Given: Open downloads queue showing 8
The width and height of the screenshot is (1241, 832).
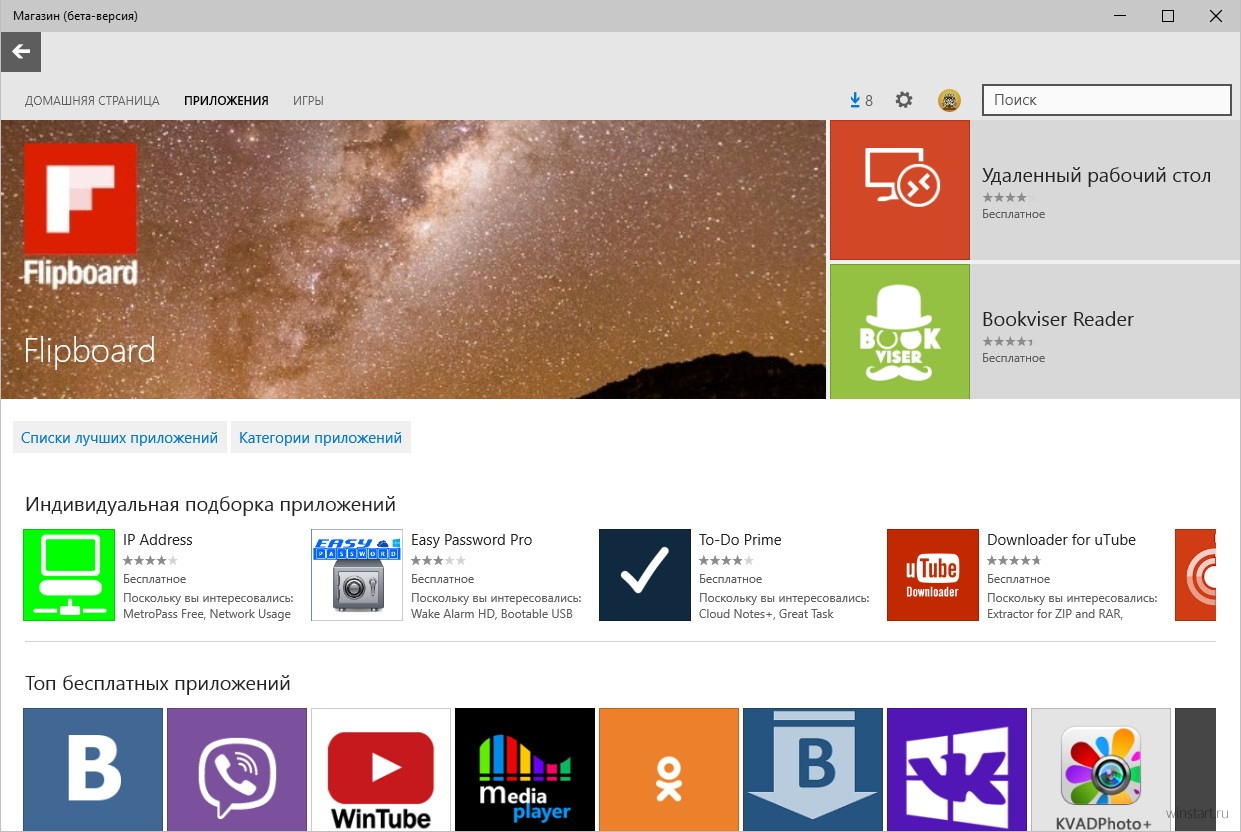Looking at the screenshot, I should tap(861, 100).
